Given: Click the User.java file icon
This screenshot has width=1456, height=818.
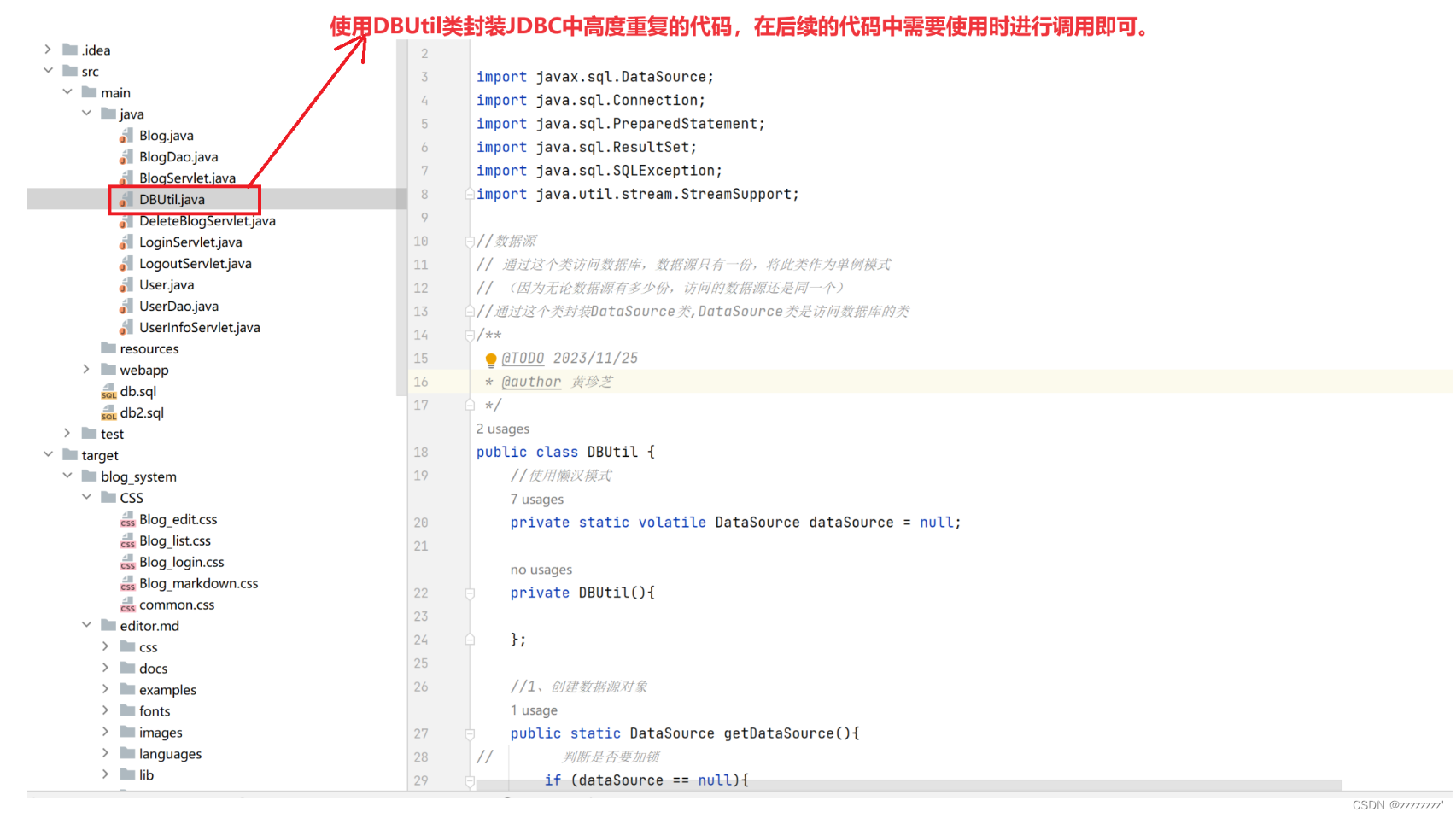Looking at the screenshot, I should click(x=126, y=285).
